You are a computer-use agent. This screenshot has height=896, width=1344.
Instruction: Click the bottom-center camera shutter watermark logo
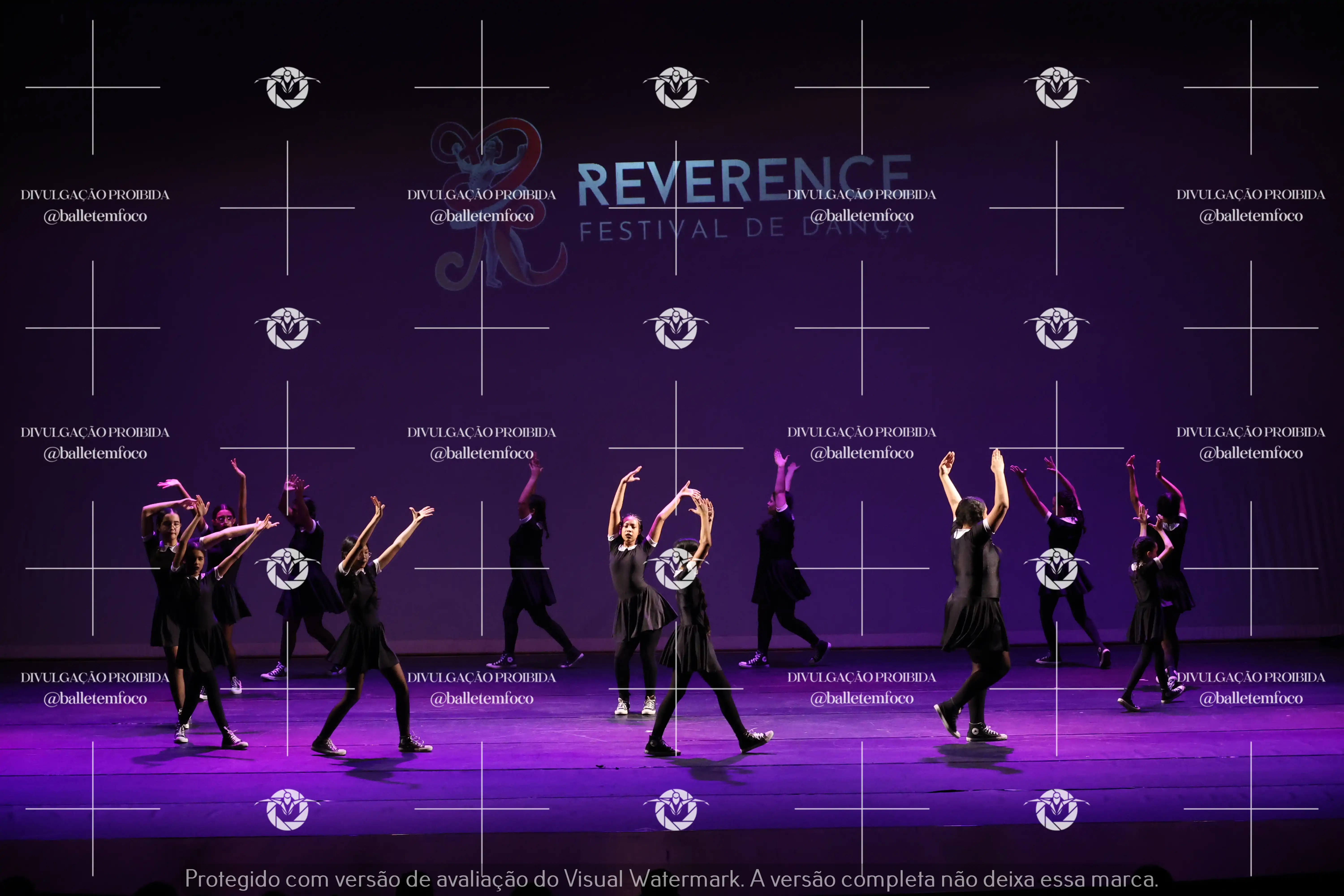[x=676, y=809]
